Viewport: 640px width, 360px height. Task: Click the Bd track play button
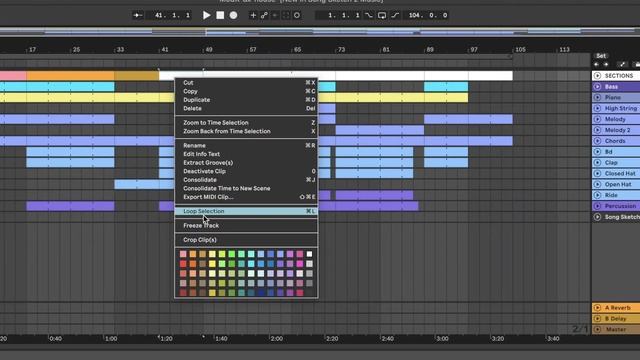[598, 151]
